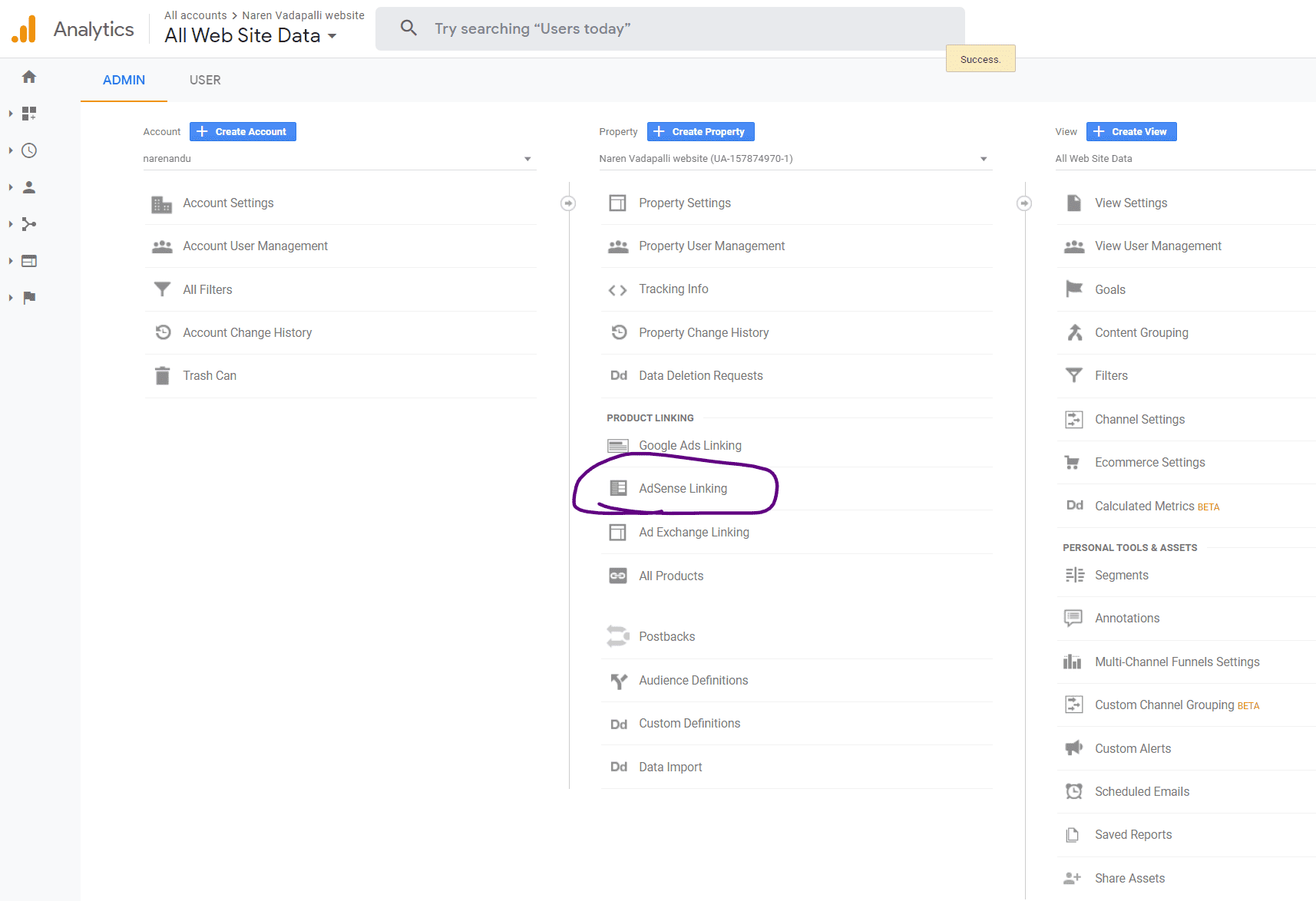Screen dimensions: 1316x901
Task: Expand the Realtime sidebar arrow
Action: [11, 150]
